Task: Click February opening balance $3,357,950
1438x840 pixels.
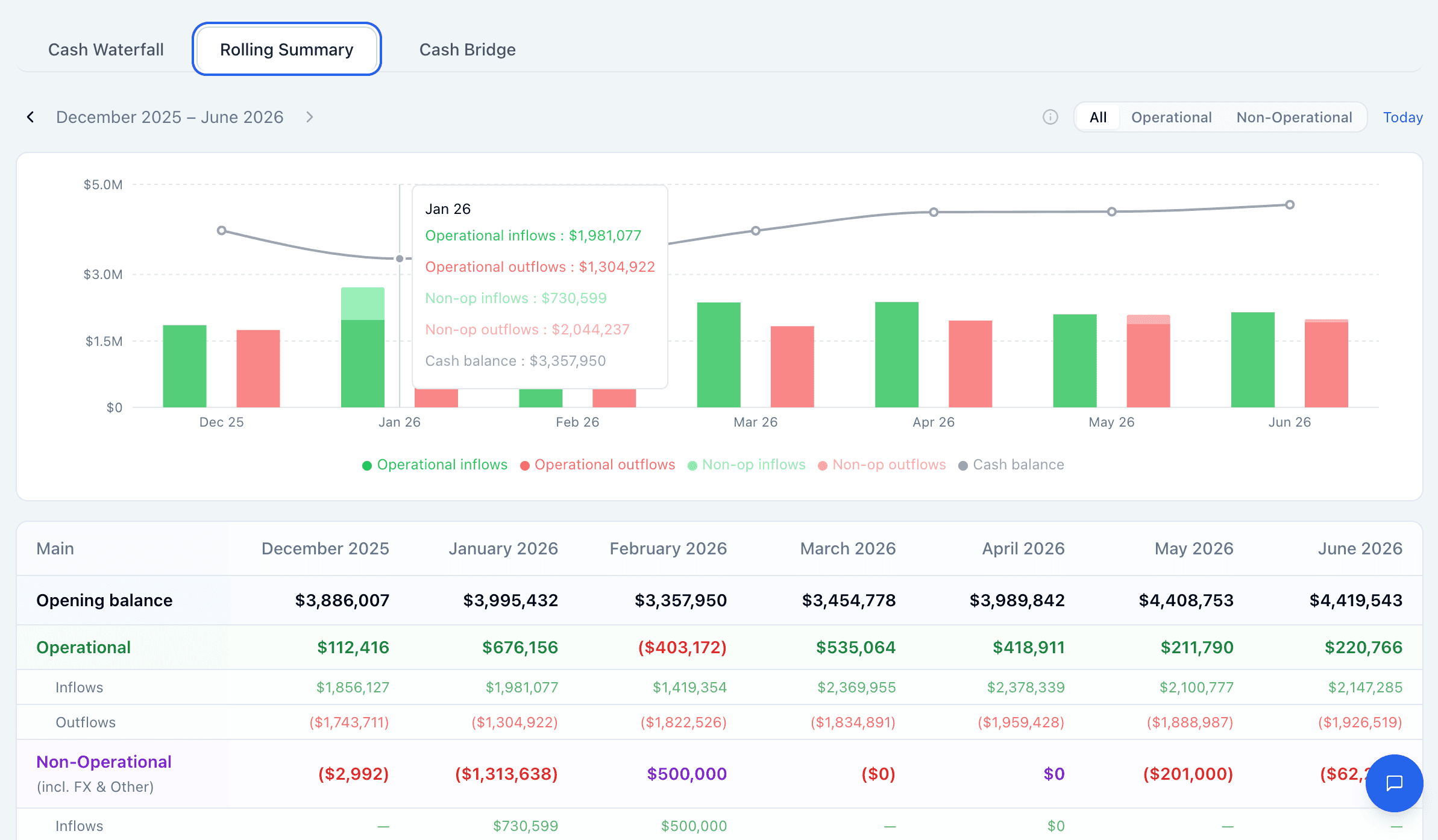Action: (x=680, y=600)
